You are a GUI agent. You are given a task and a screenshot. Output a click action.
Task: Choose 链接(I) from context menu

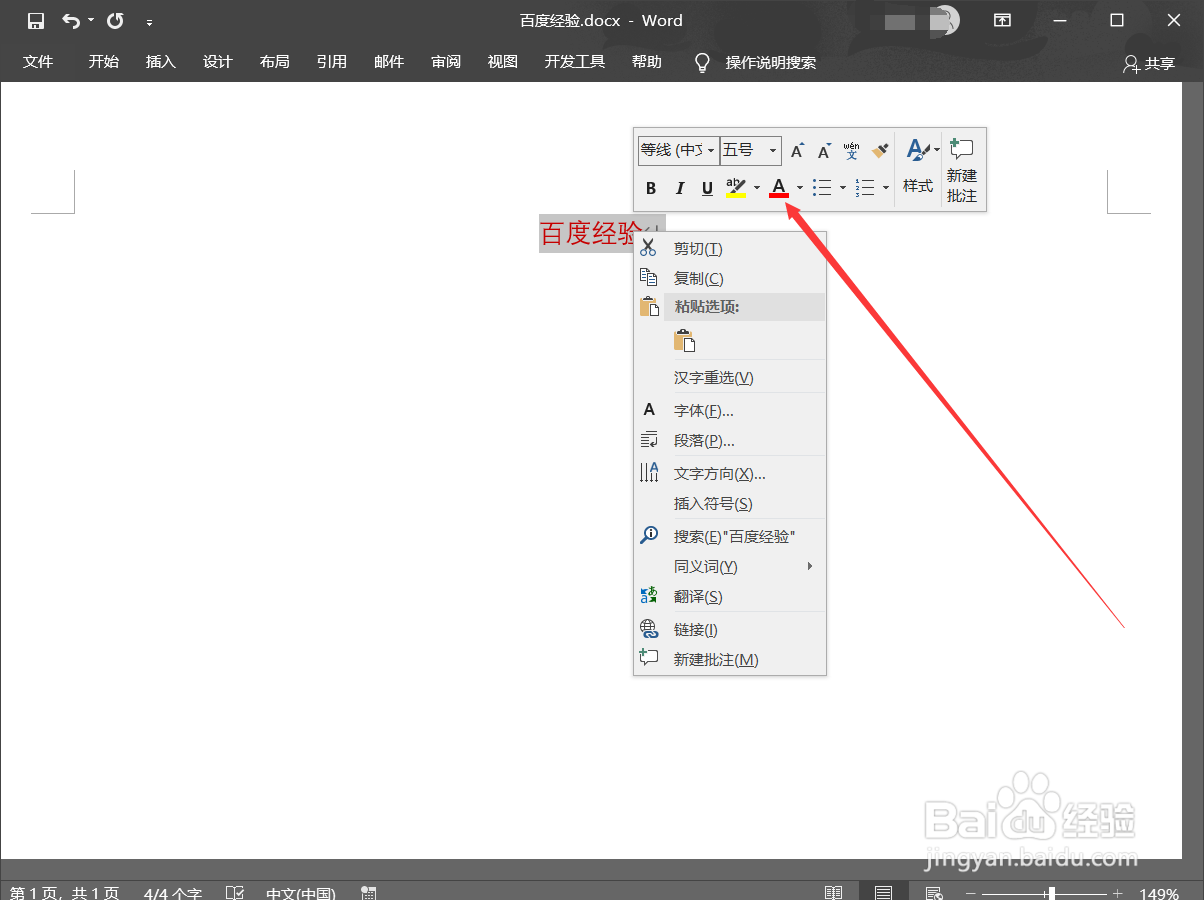[x=730, y=629]
